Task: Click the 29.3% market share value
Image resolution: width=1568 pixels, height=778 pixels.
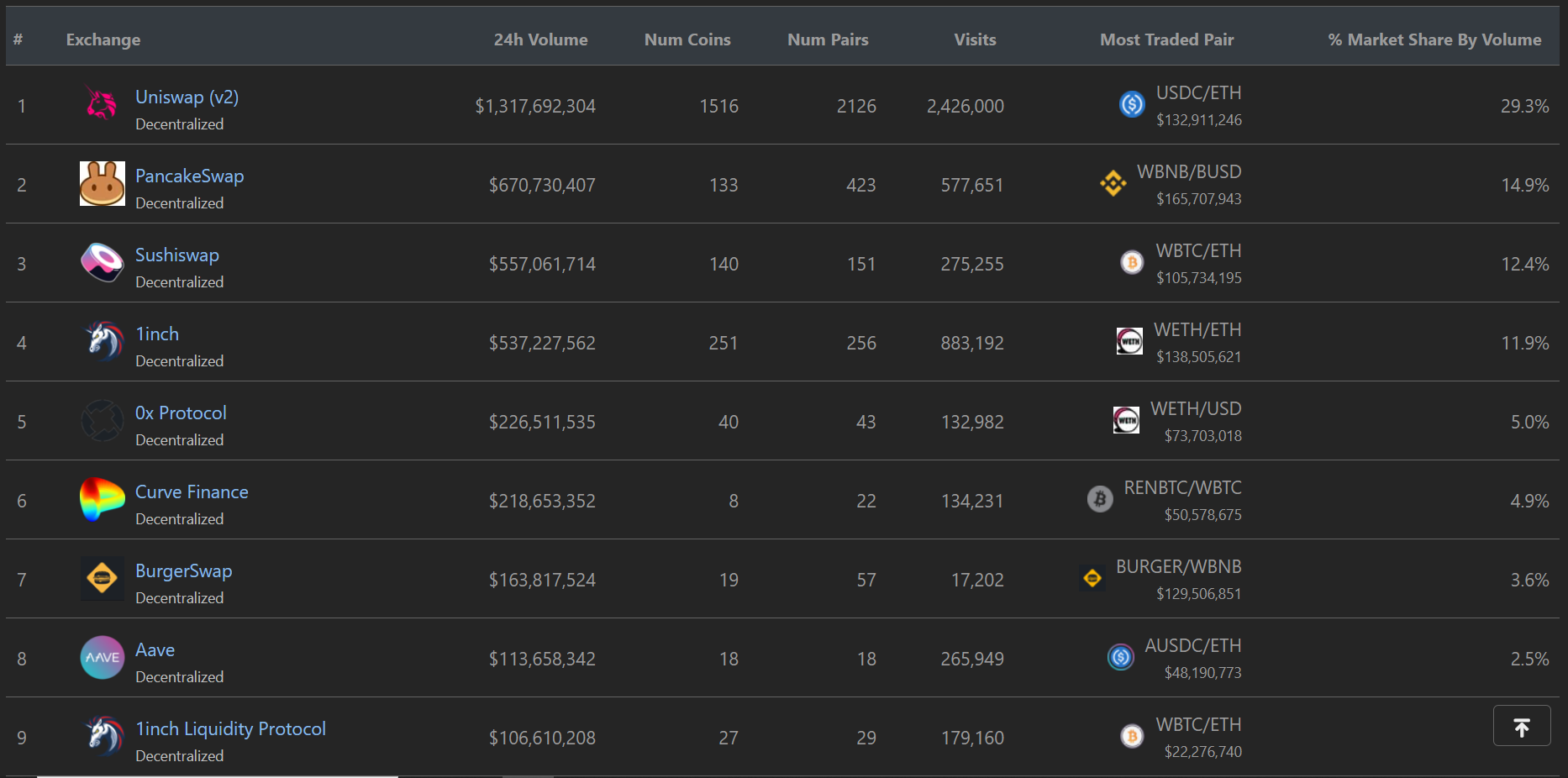Action: pyautogui.click(x=1524, y=106)
